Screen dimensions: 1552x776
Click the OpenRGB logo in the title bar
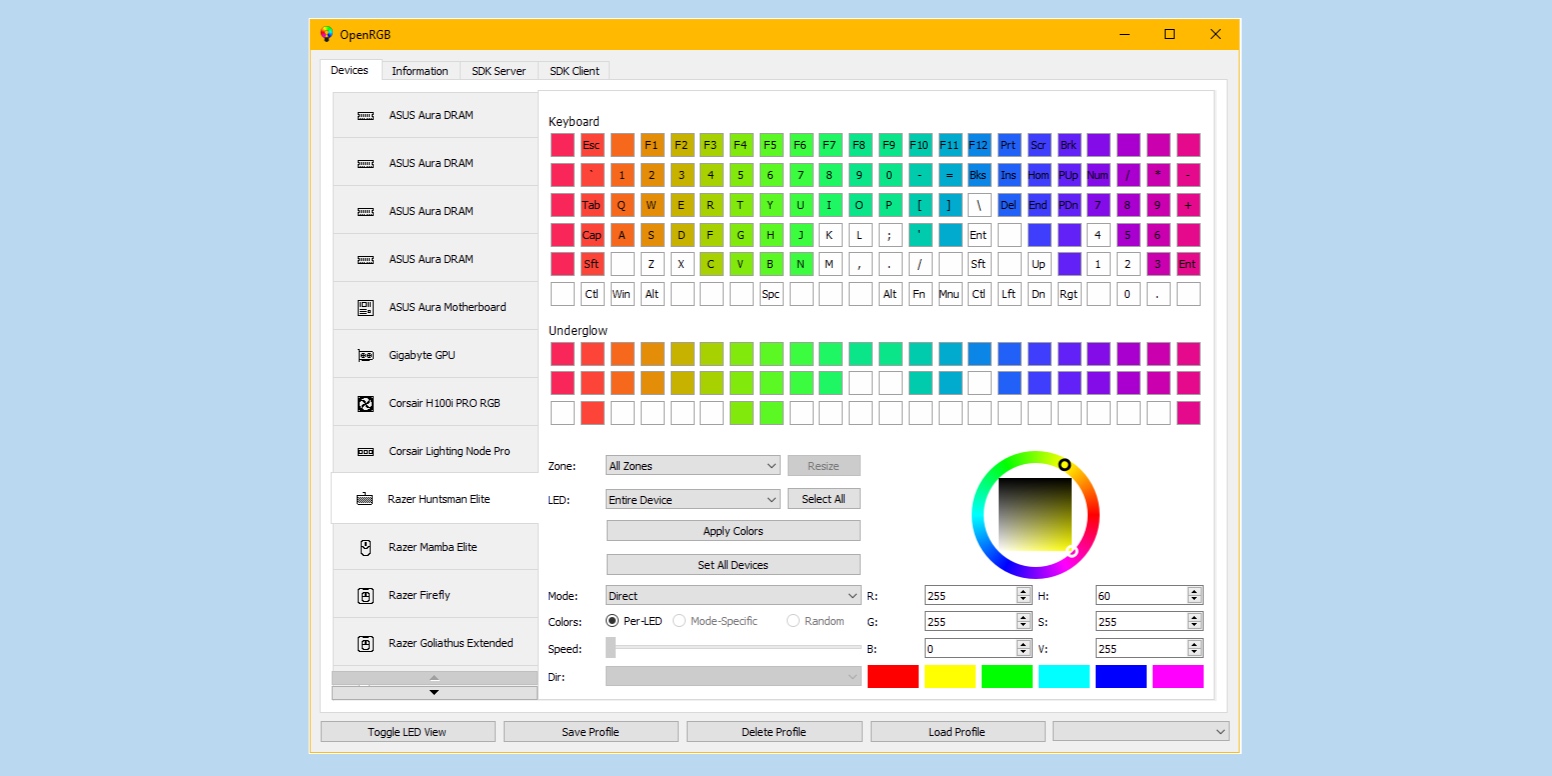pyautogui.click(x=326, y=34)
